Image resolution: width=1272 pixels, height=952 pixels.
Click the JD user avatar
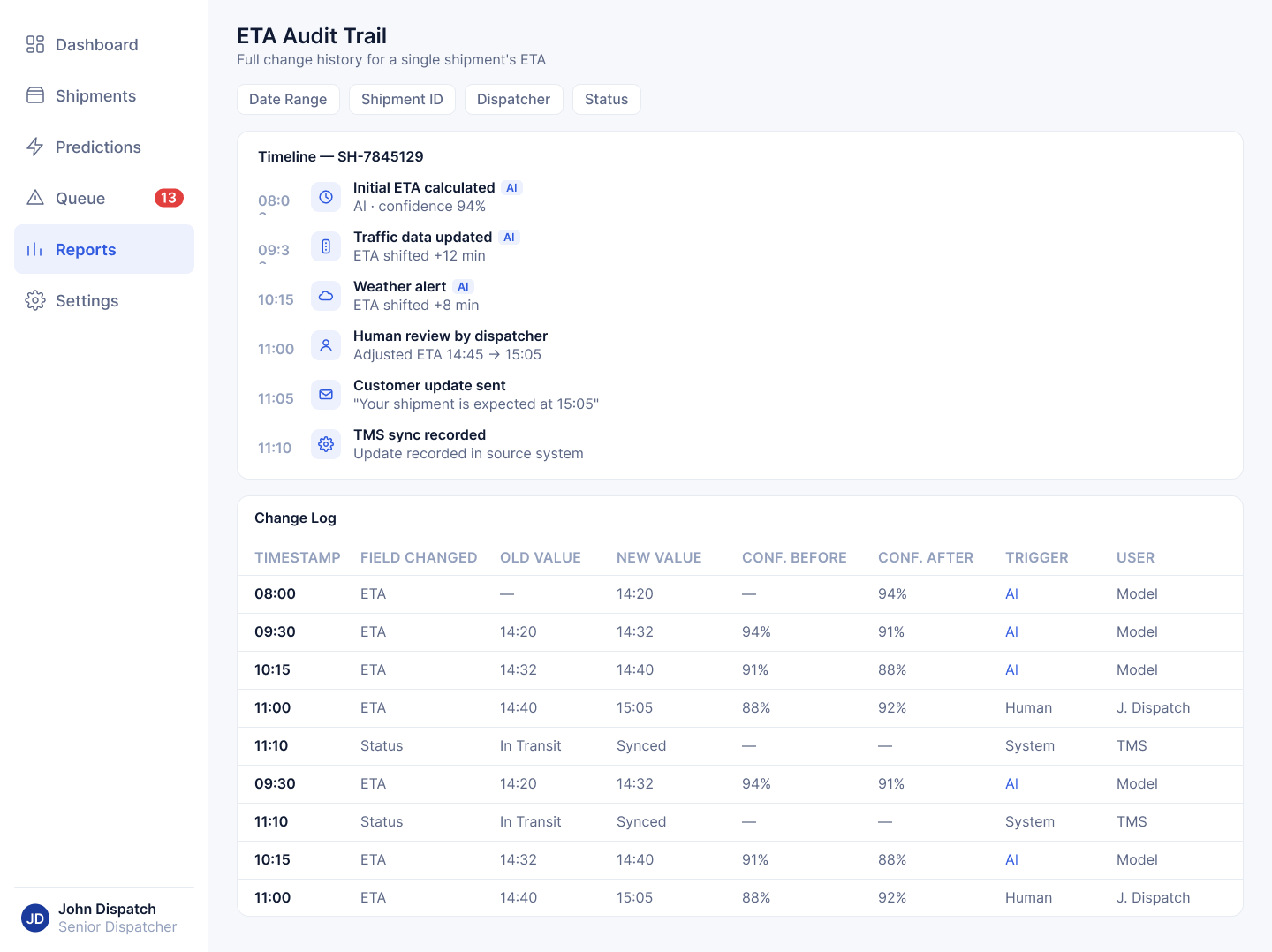(x=35, y=918)
